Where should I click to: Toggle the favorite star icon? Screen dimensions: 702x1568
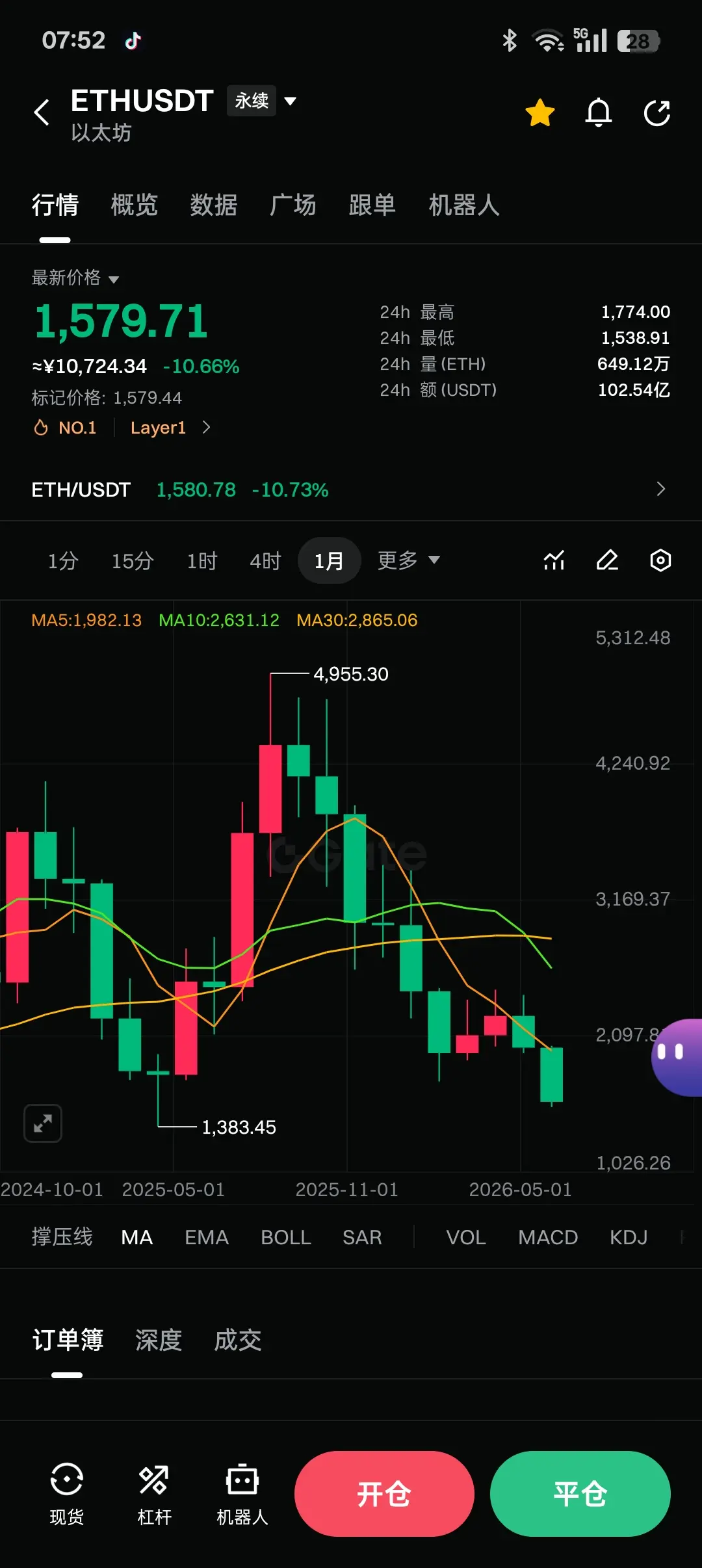540,112
